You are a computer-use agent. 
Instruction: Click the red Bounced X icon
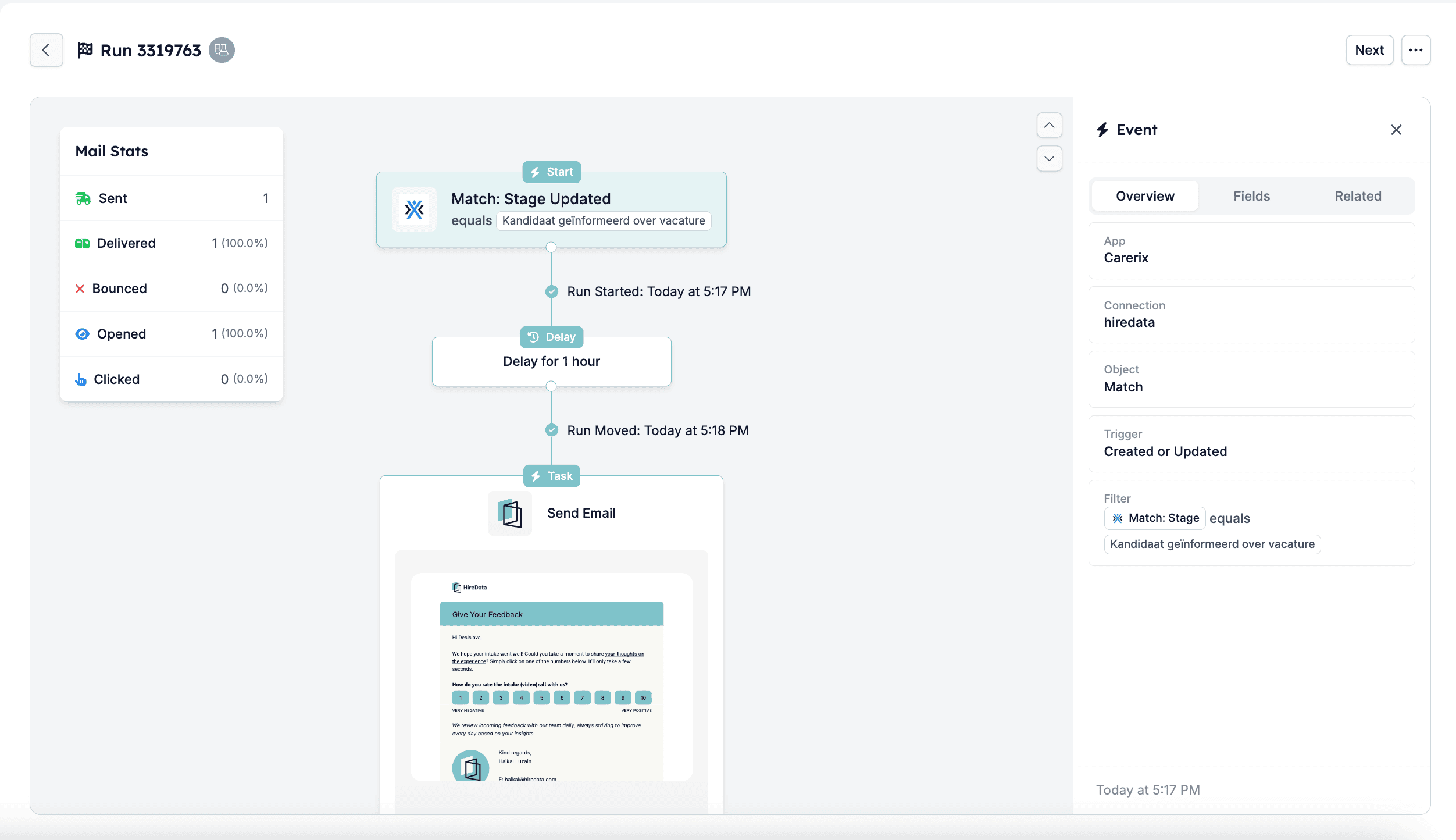tap(80, 289)
